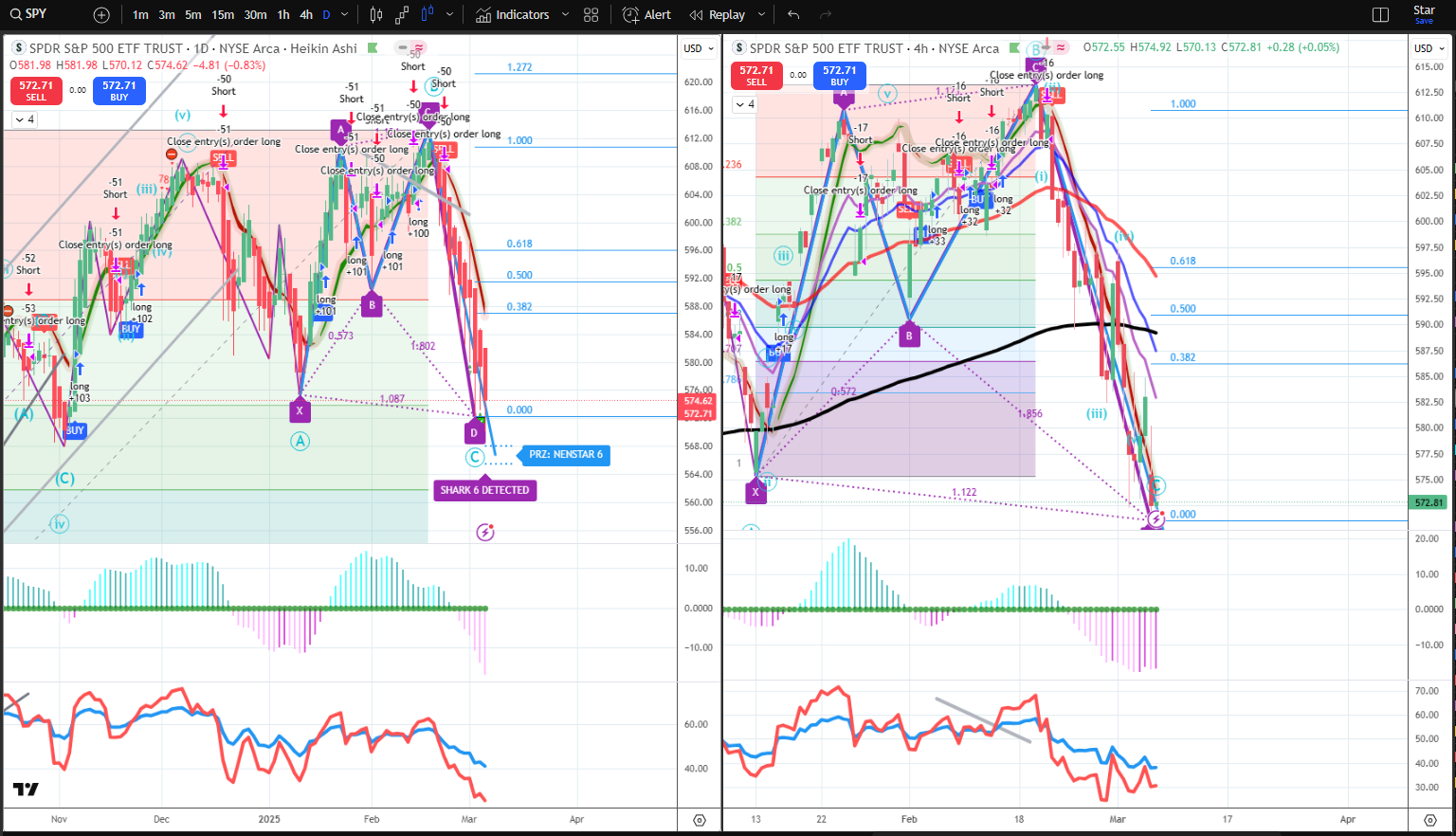Expand indicator legend on 4h chart
The height and width of the screenshot is (836, 1456).
point(744,104)
